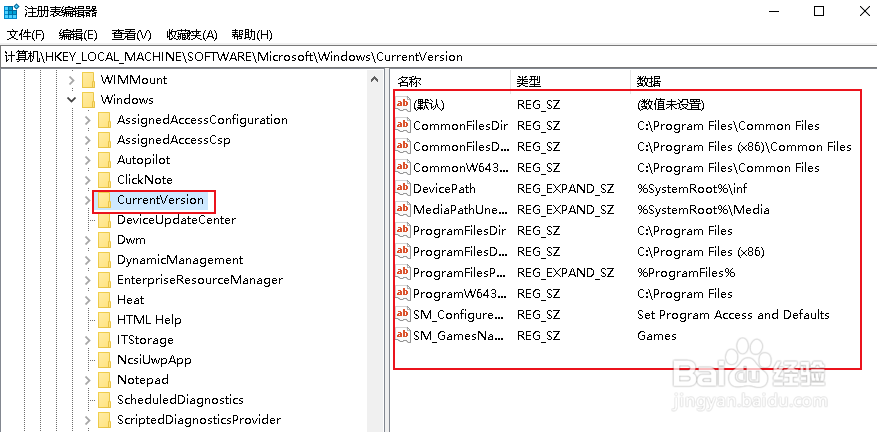Click the string icon beside DevicePath
The width and height of the screenshot is (877, 432).
click(x=403, y=188)
